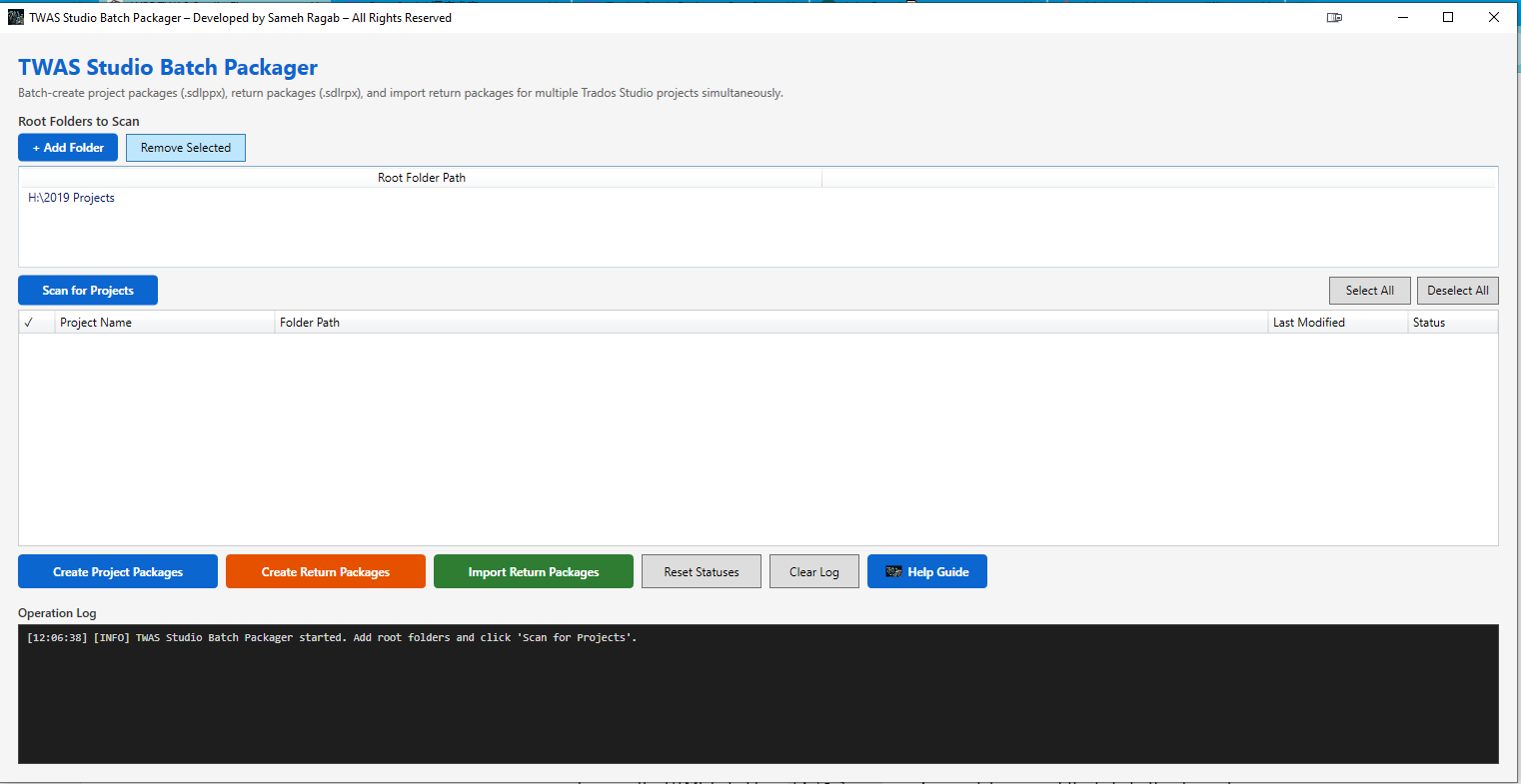Select the H:\2019 Projects root folder entry
Screen dimensions: 1521x784
[70, 197]
